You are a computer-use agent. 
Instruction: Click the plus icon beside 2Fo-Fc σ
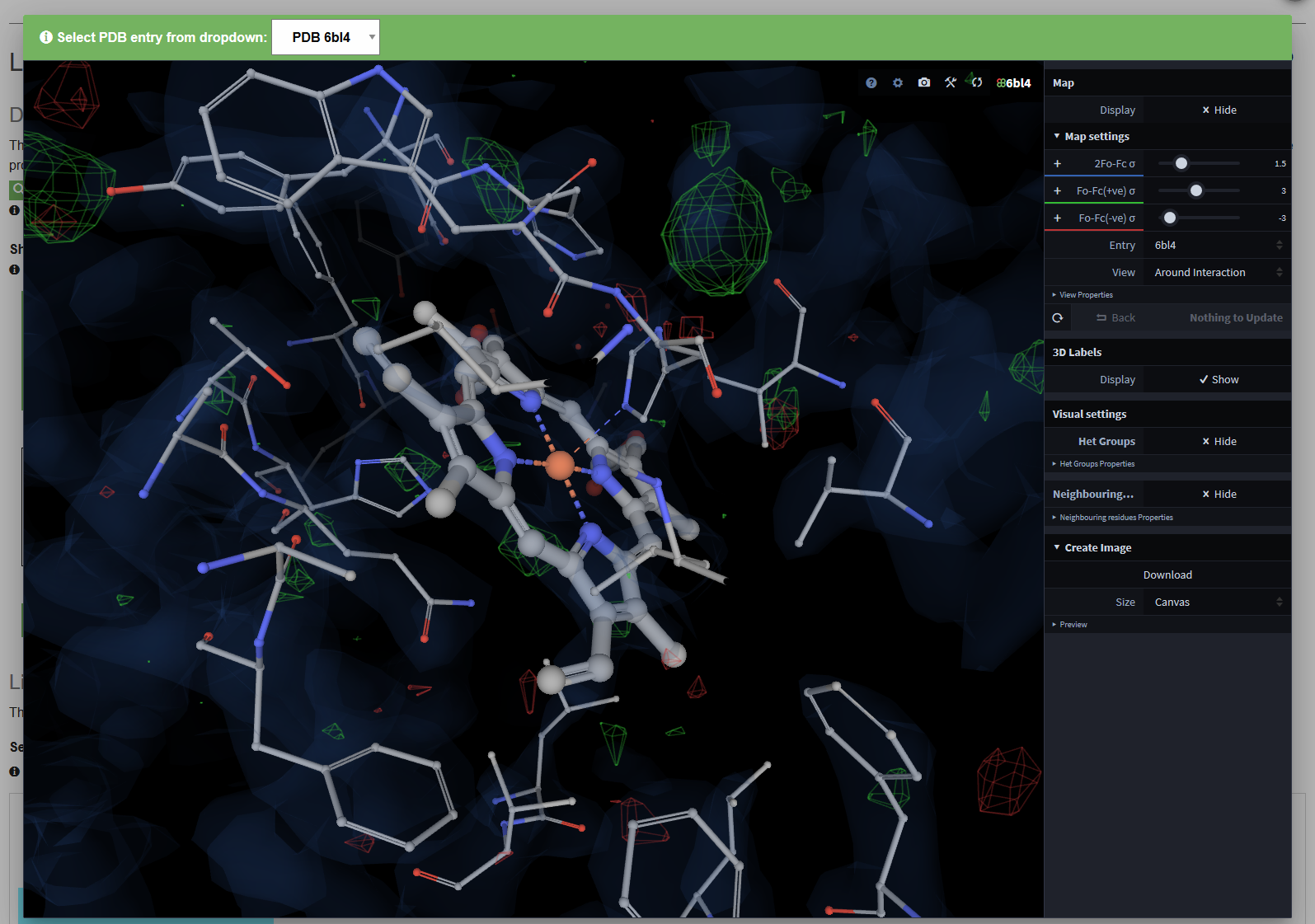[1058, 164]
